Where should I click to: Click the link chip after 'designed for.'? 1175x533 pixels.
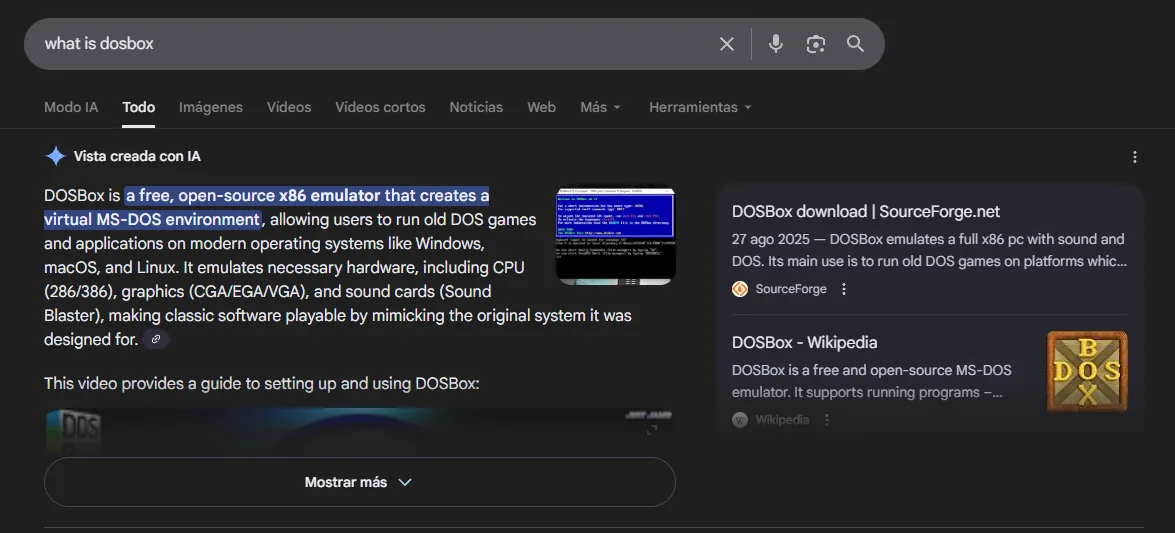point(156,340)
